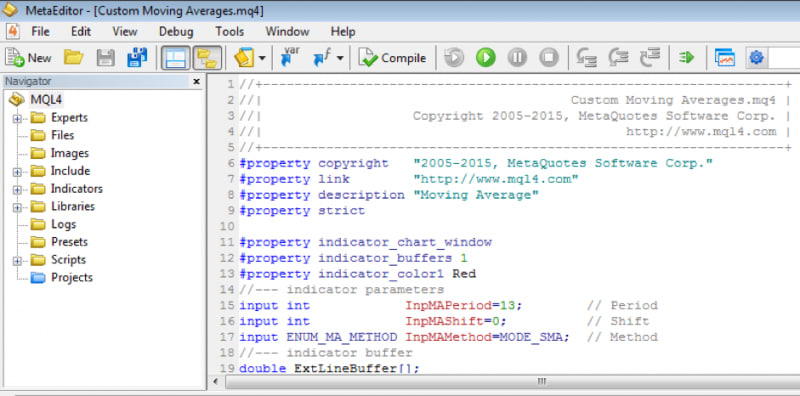Open the Edit menu
The height and width of the screenshot is (396, 800).
[x=81, y=32]
